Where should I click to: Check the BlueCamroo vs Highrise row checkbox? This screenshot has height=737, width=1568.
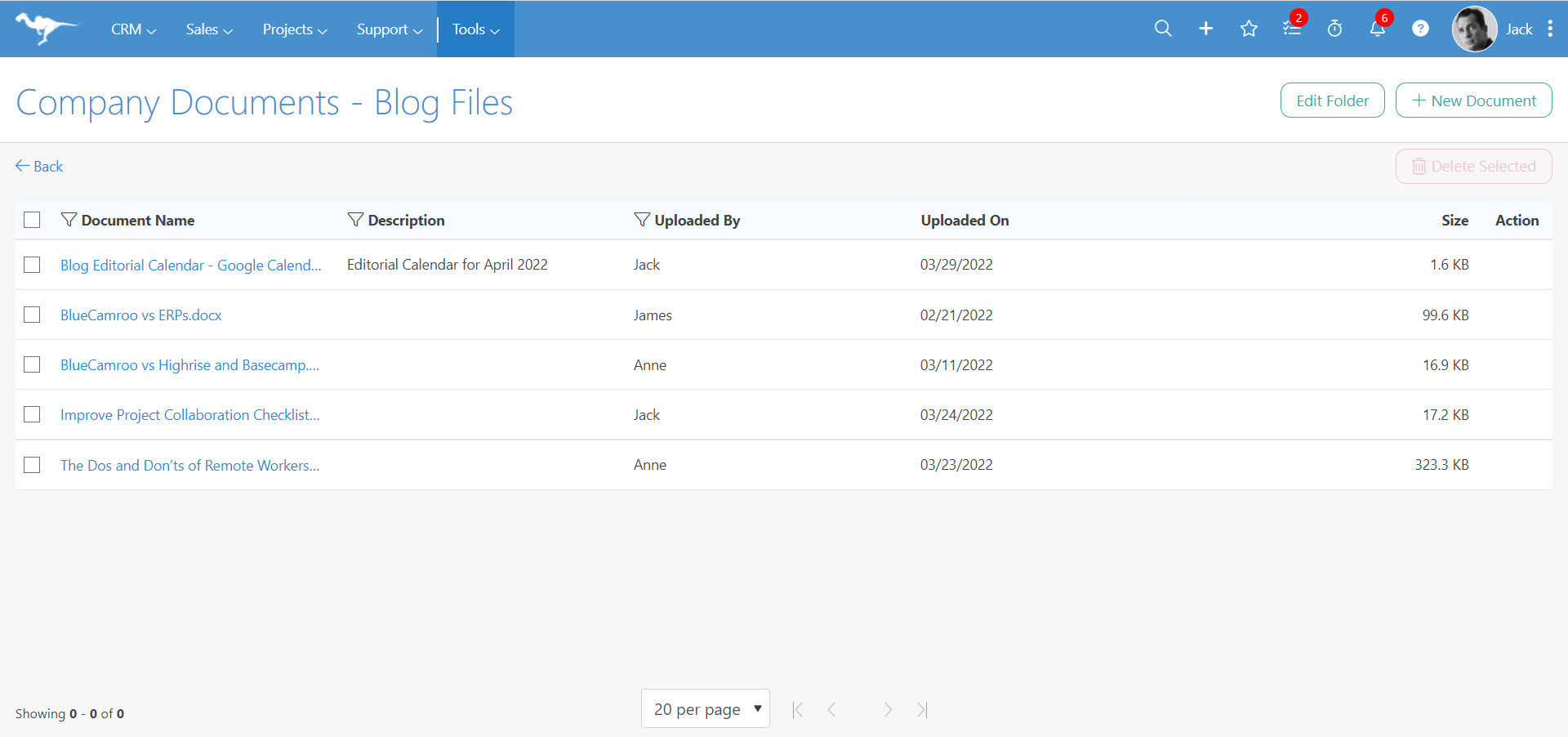tap(32, 364)
